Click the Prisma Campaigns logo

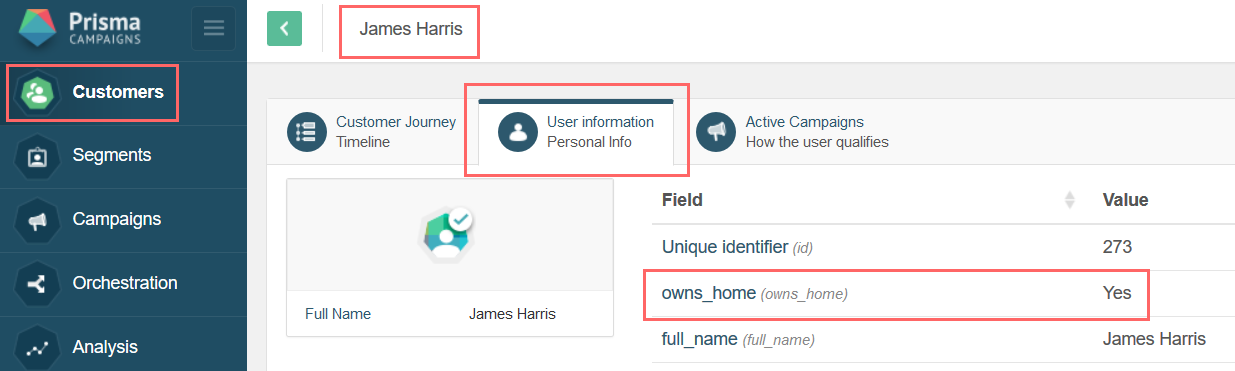pos(80,28)
